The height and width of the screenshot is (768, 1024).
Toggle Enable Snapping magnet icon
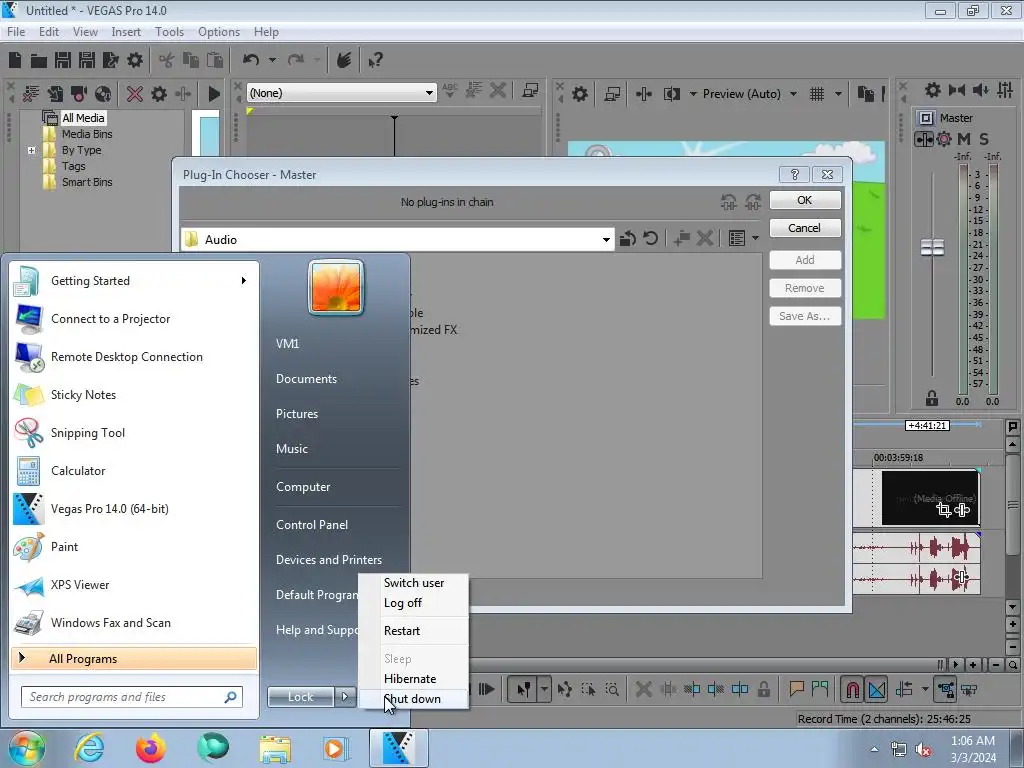(852, 690)
